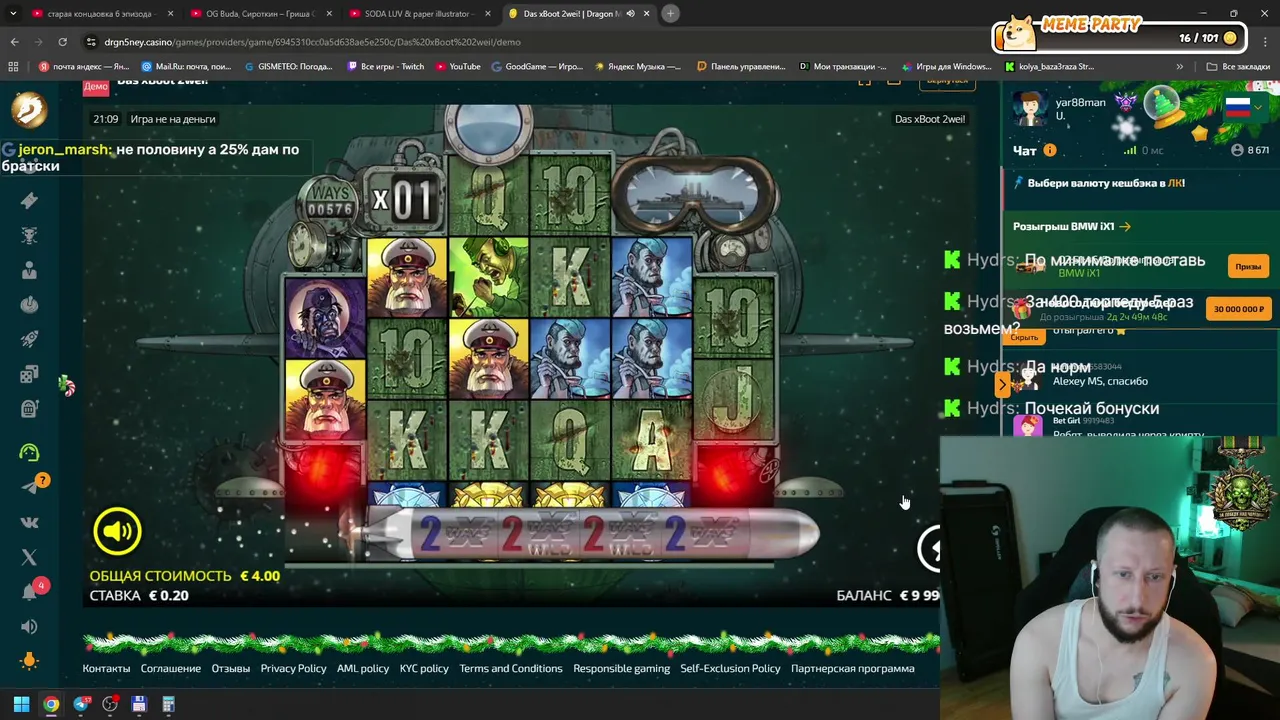This screenshot has width=1280, height=720.
Task: Click the Privacy Policy footer link
Action: [293, 668]
